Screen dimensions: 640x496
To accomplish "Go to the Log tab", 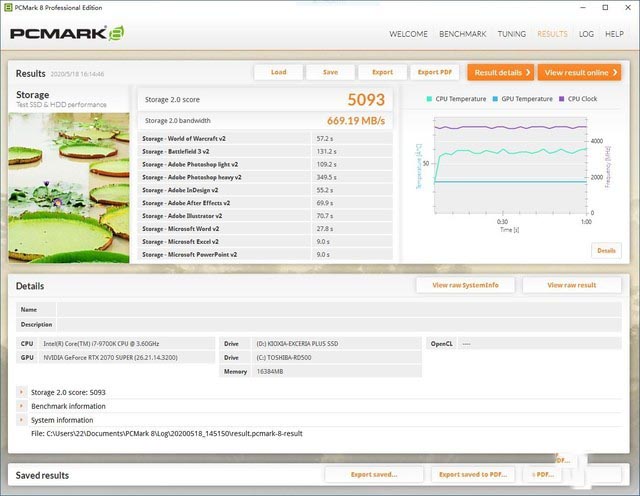I will [586, 34].
